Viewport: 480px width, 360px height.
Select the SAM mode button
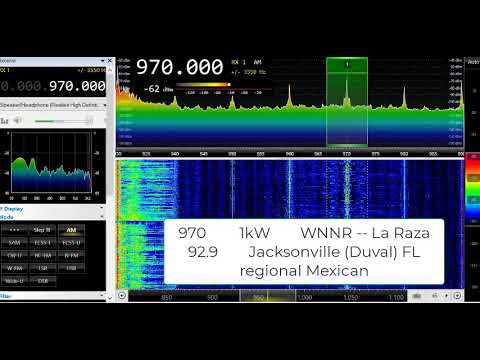[x=14, y=243]
